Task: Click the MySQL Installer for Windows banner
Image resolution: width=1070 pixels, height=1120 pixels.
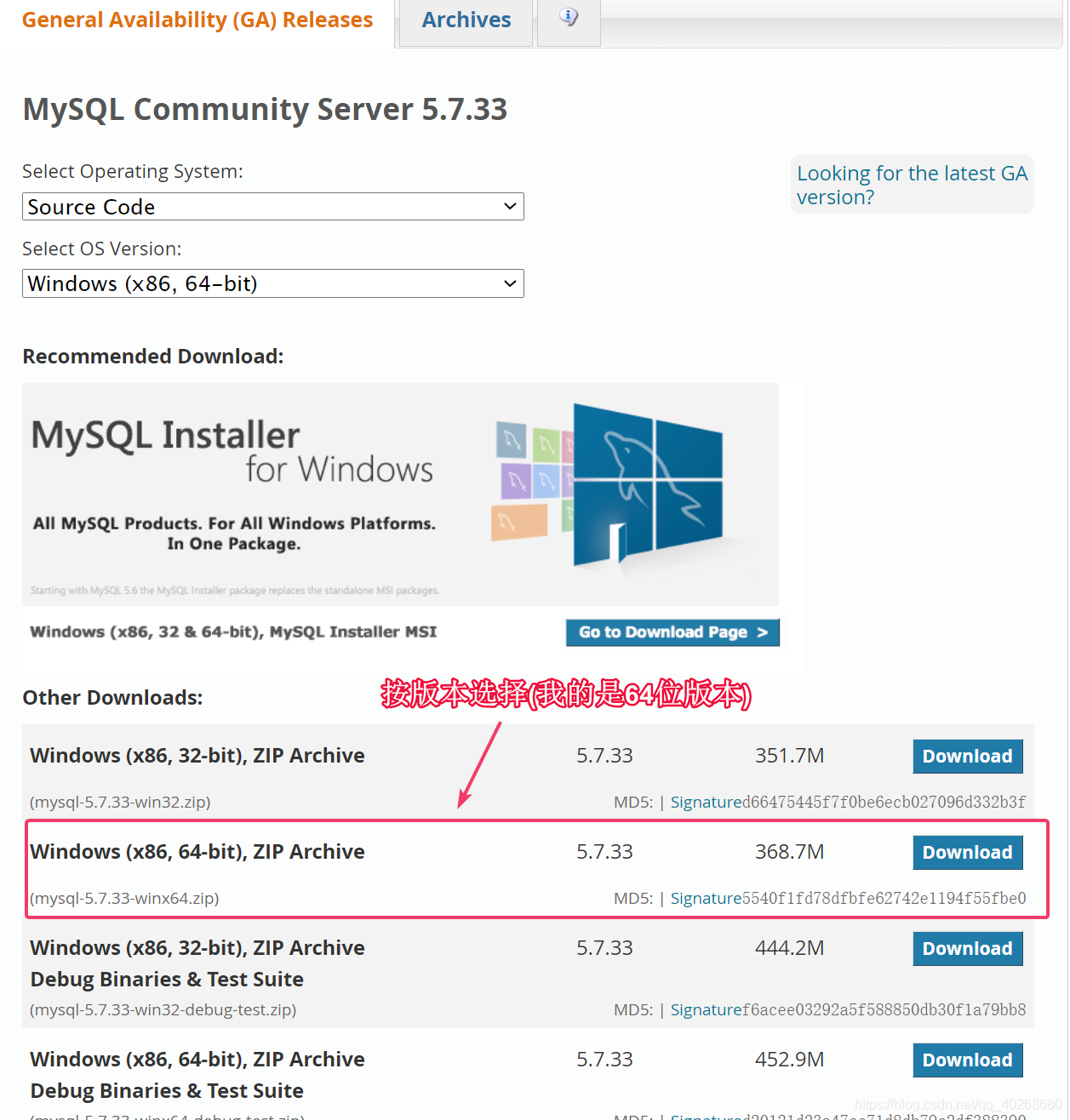Action: coord(400,494)
